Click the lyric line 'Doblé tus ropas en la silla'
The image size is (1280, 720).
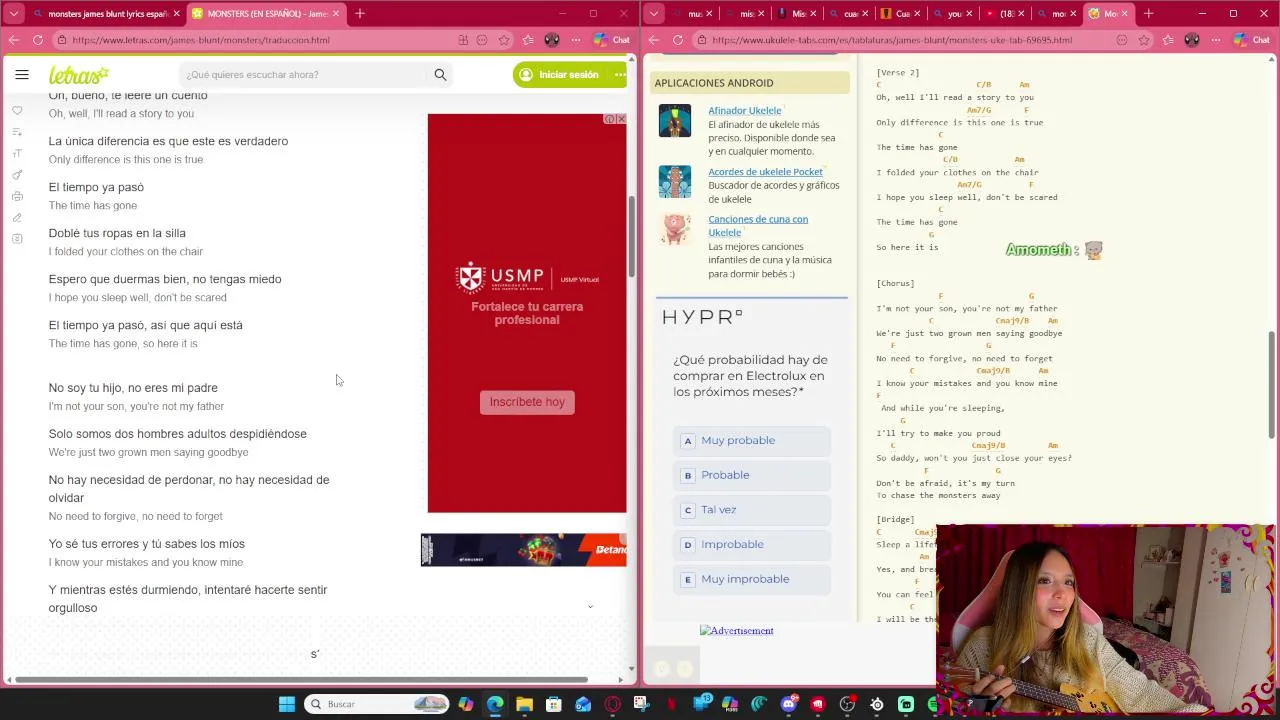[x=117, y=233]
